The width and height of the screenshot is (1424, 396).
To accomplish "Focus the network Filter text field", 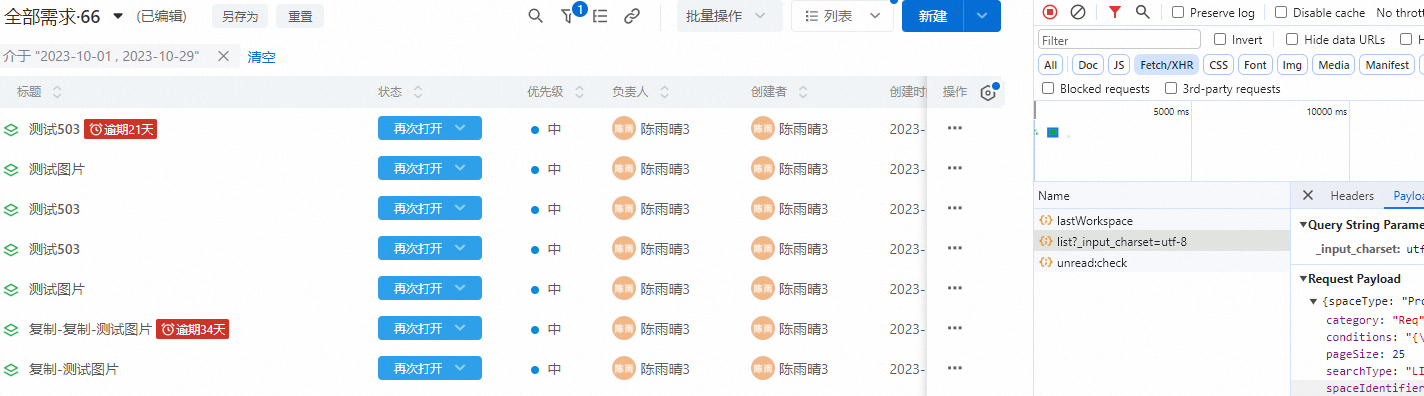I will click(x=1119, y=40).
